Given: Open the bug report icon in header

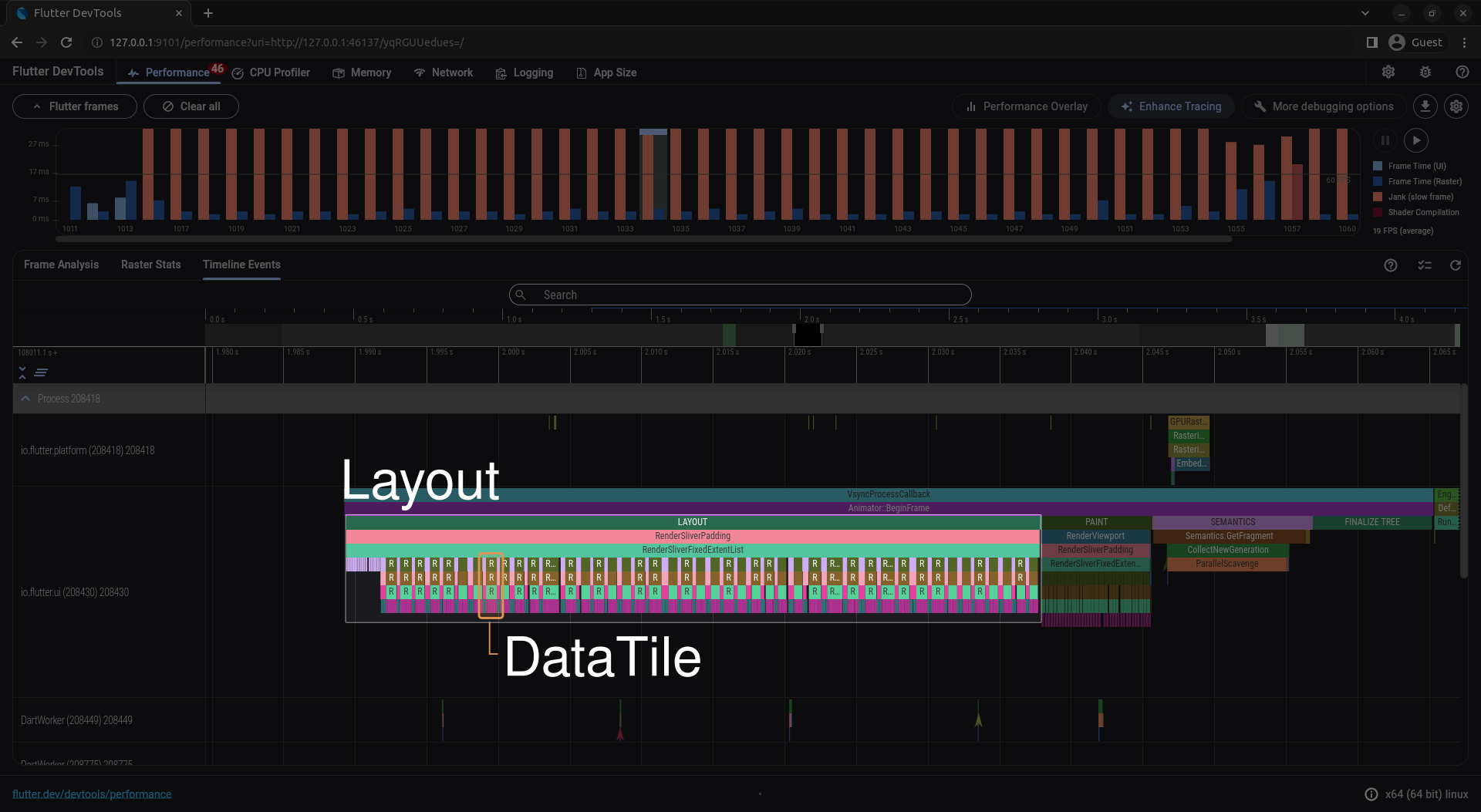Looking at the screenshot, I should pyautogui.click(x=1425, y=72).
